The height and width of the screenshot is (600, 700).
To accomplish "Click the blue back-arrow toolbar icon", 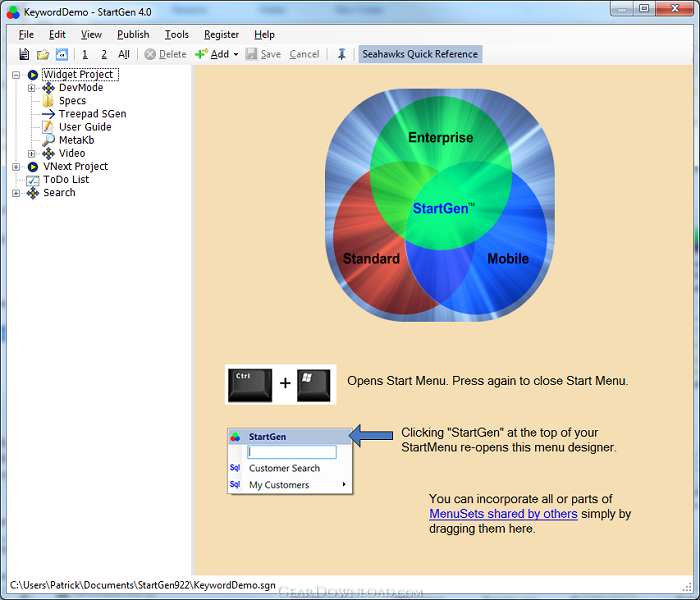I will [x=62, y=54].
